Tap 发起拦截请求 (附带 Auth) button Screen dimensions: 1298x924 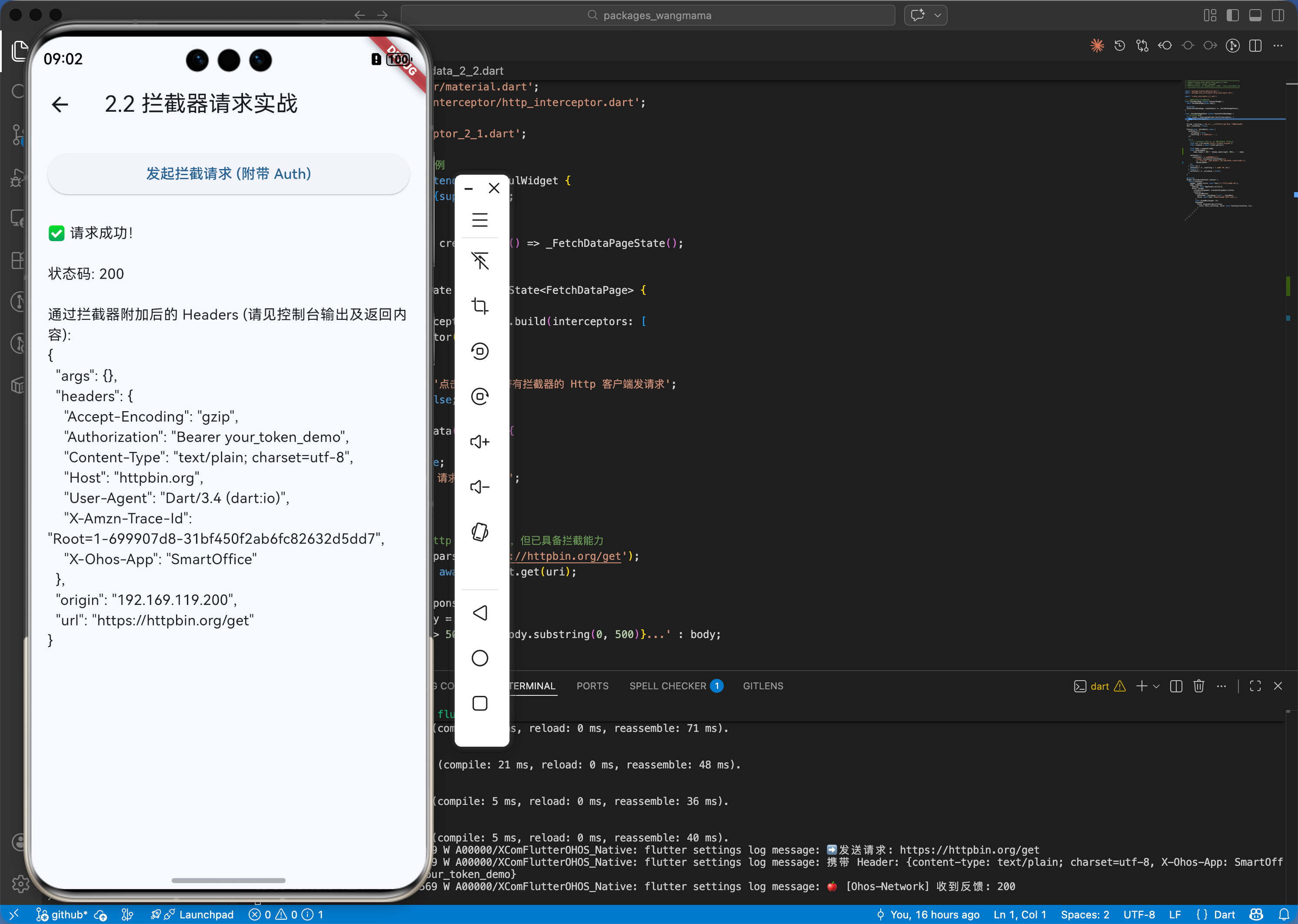(x=228, y=173)
